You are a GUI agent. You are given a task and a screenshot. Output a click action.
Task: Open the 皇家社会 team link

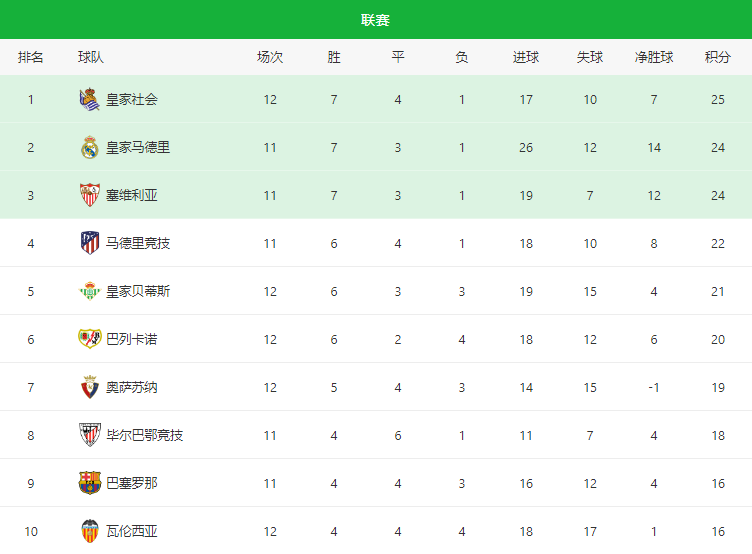pyautogui.click(x=132, y=99)
